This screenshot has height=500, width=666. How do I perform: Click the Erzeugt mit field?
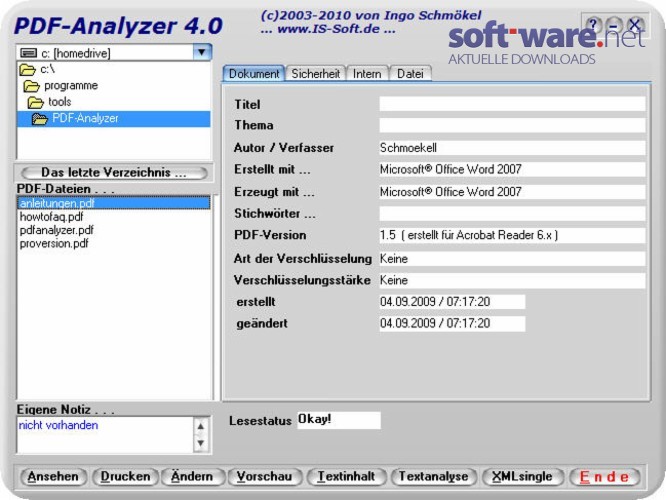tap(512, 192)
